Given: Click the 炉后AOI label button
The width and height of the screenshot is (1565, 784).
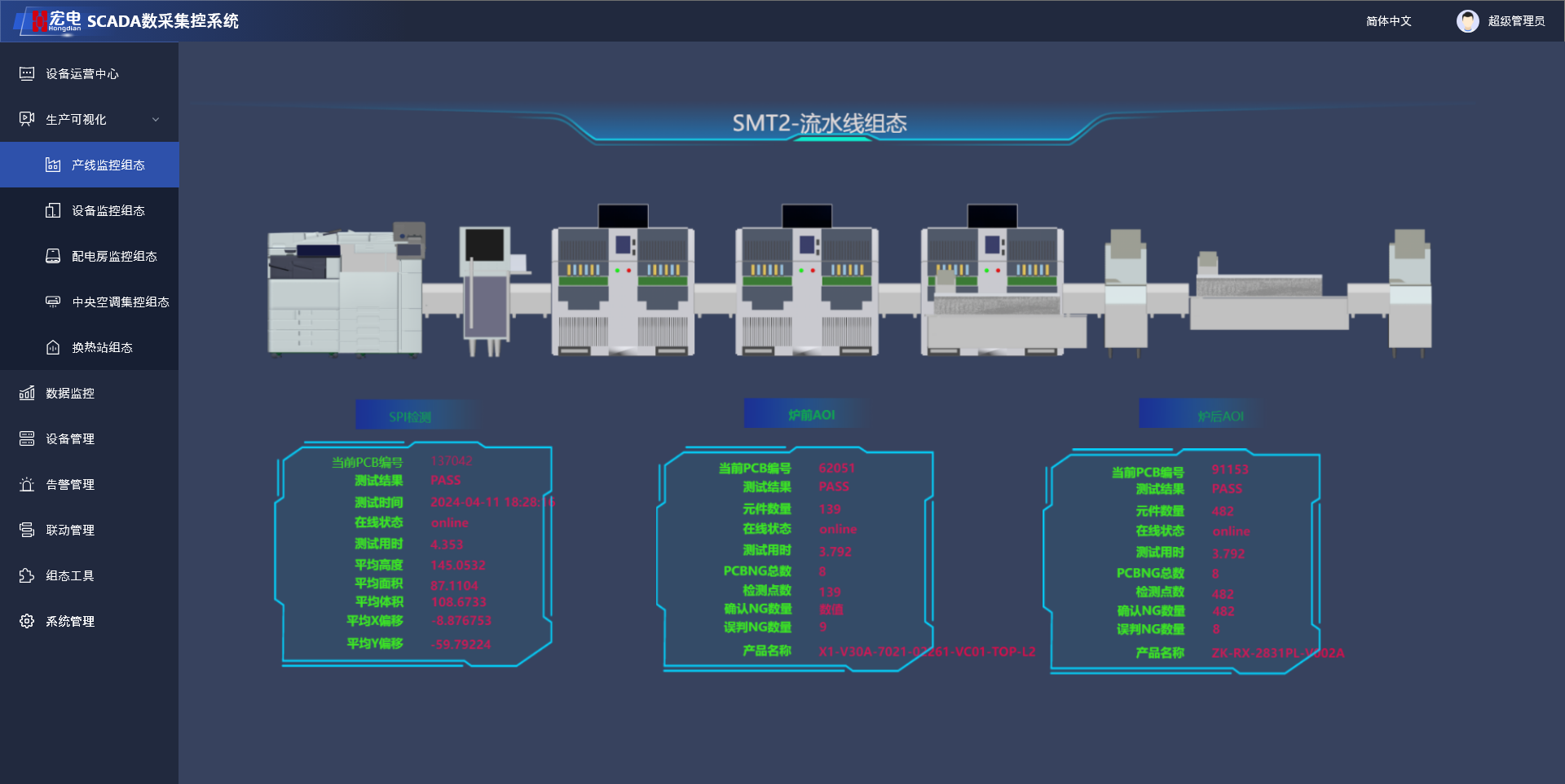Looking at the screenshot, I should click(x=1220, y=416).
